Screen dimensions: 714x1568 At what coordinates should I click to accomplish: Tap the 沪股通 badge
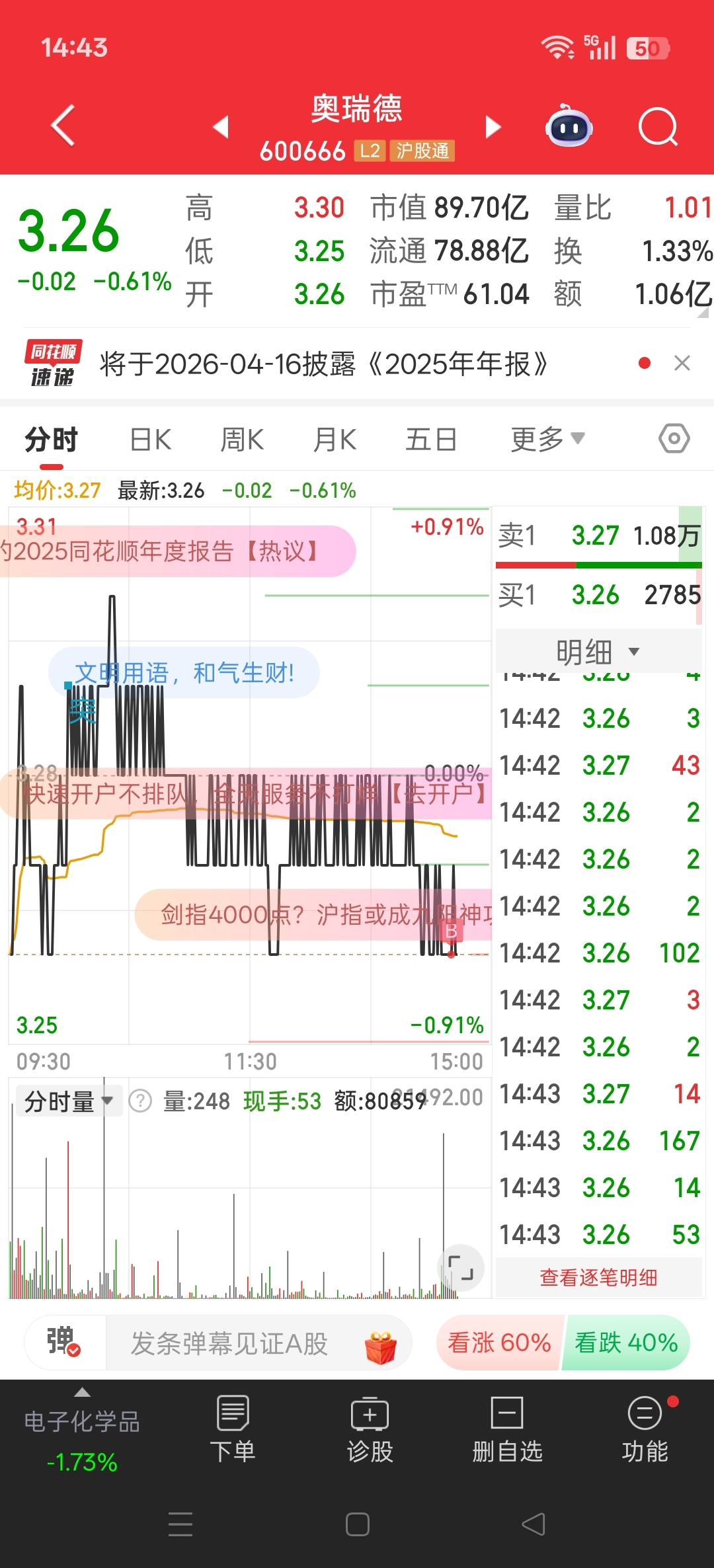(x=422, y=151)
